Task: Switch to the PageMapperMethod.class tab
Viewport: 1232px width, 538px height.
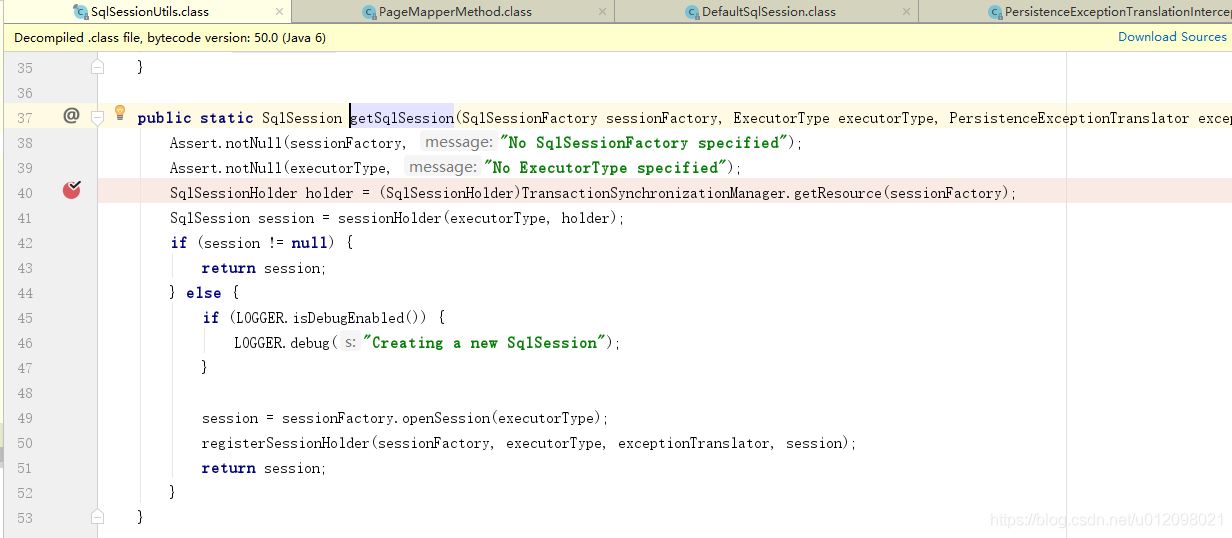Action: click(x=455, y=12)
